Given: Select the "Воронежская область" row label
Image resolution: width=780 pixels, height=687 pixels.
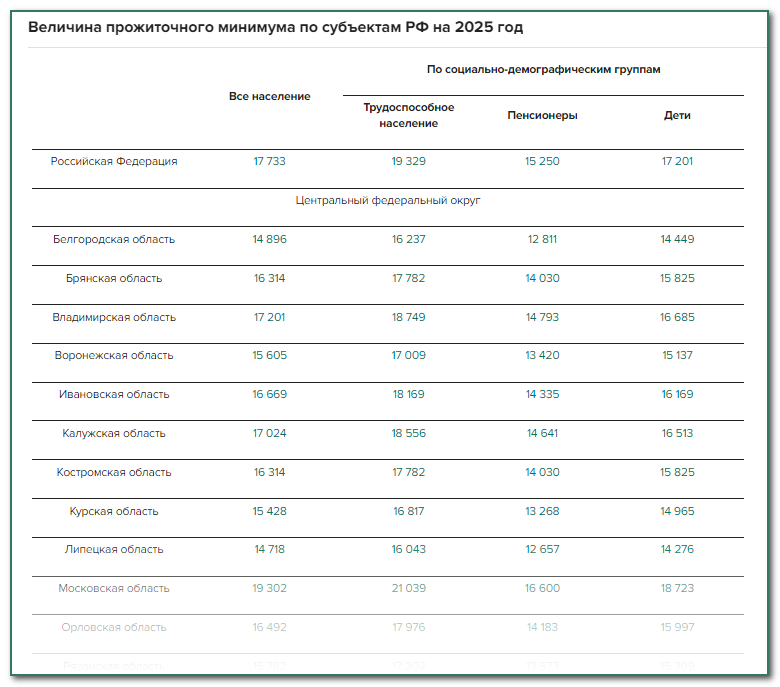Looking at the screenshot, I should tap(114, 355).
